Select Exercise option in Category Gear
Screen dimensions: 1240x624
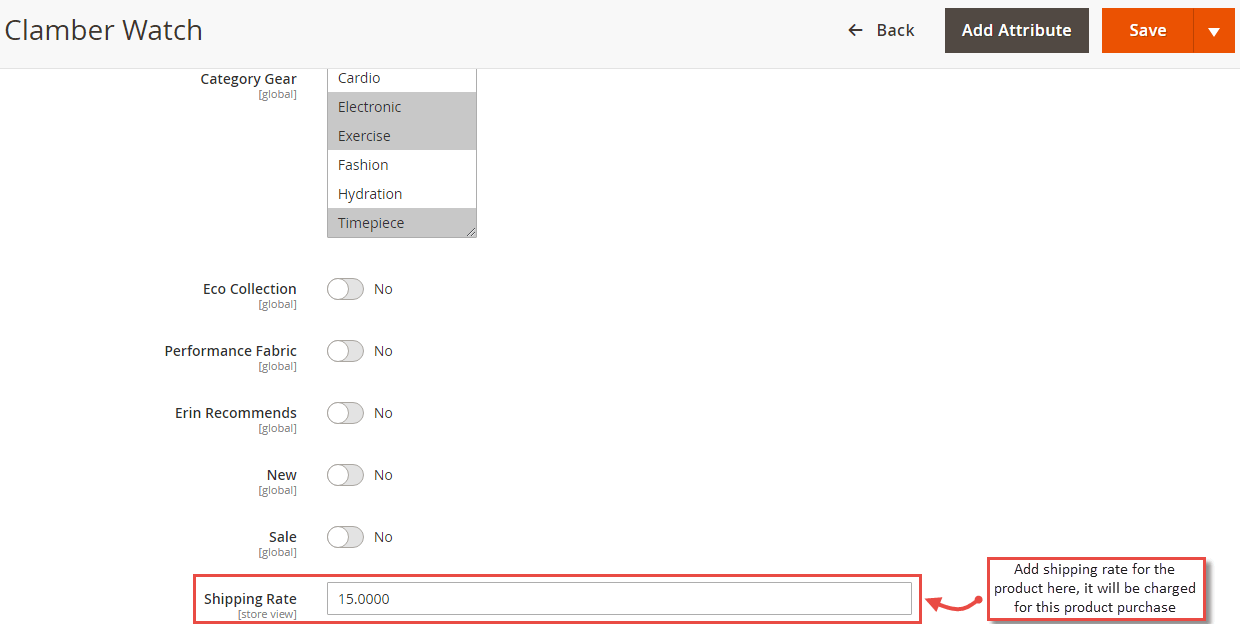(402, 136)
